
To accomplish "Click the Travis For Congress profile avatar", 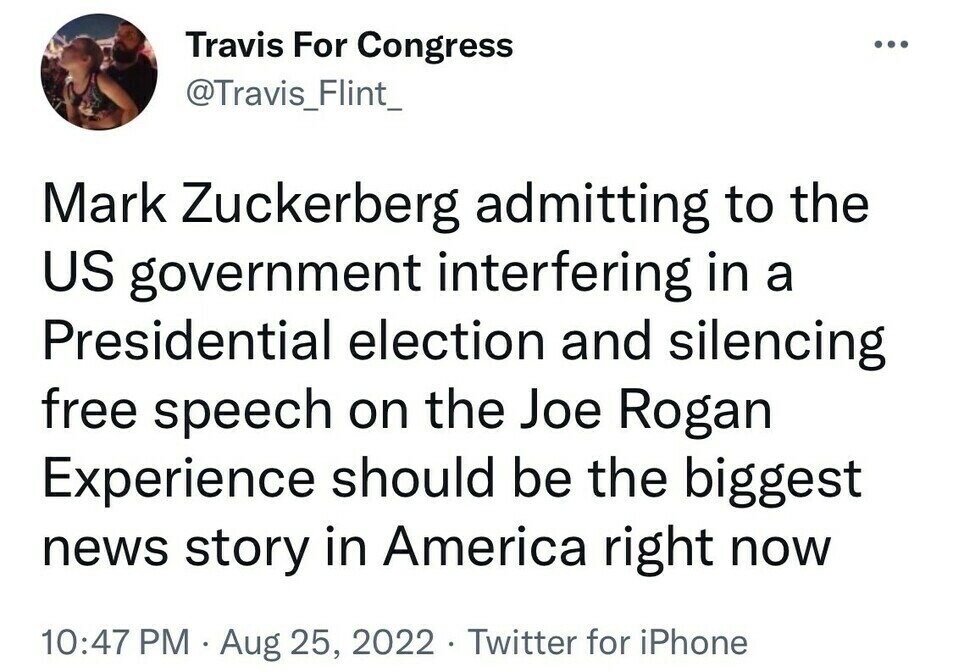I will click(98, 72).
